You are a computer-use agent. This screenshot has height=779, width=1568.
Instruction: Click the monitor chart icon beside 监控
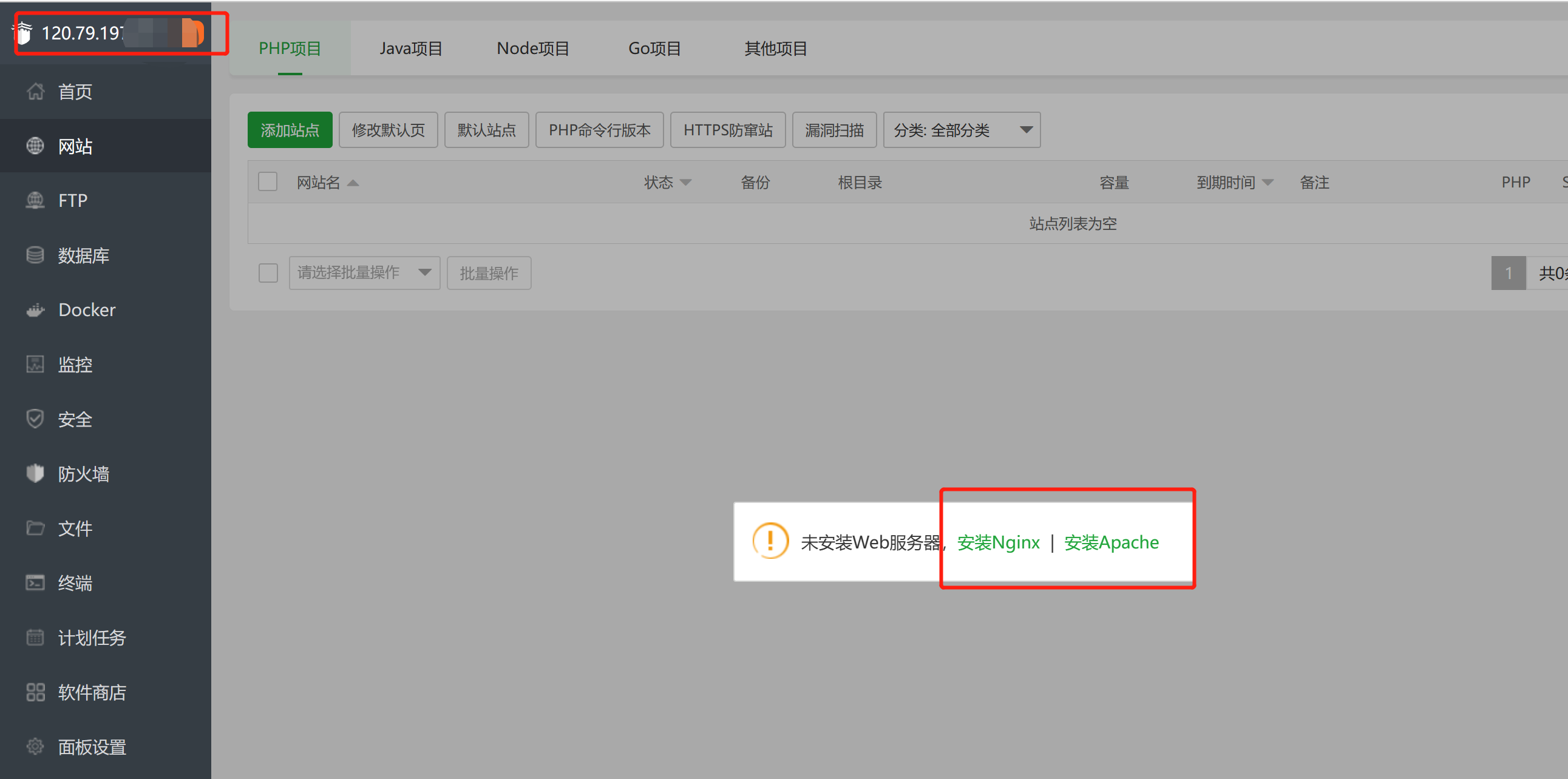point(35,364)
